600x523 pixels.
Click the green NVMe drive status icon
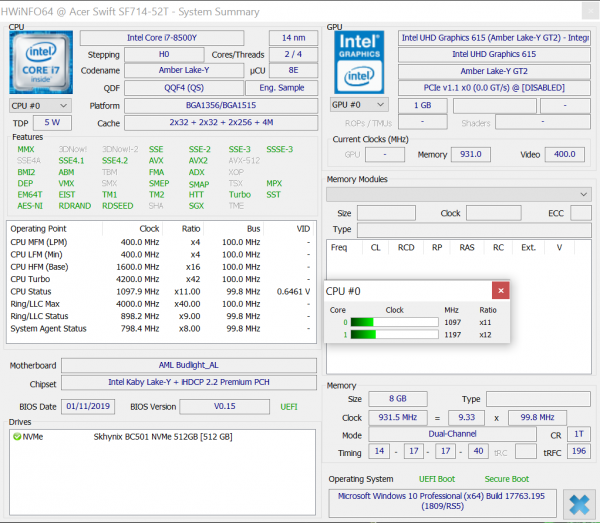coord(17,437)
